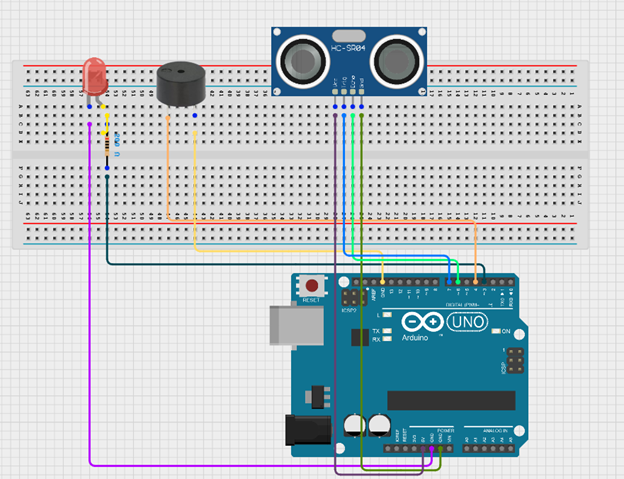Select the orange wire from the buzzer
This screenshot has width=624, height=479.
318,220
